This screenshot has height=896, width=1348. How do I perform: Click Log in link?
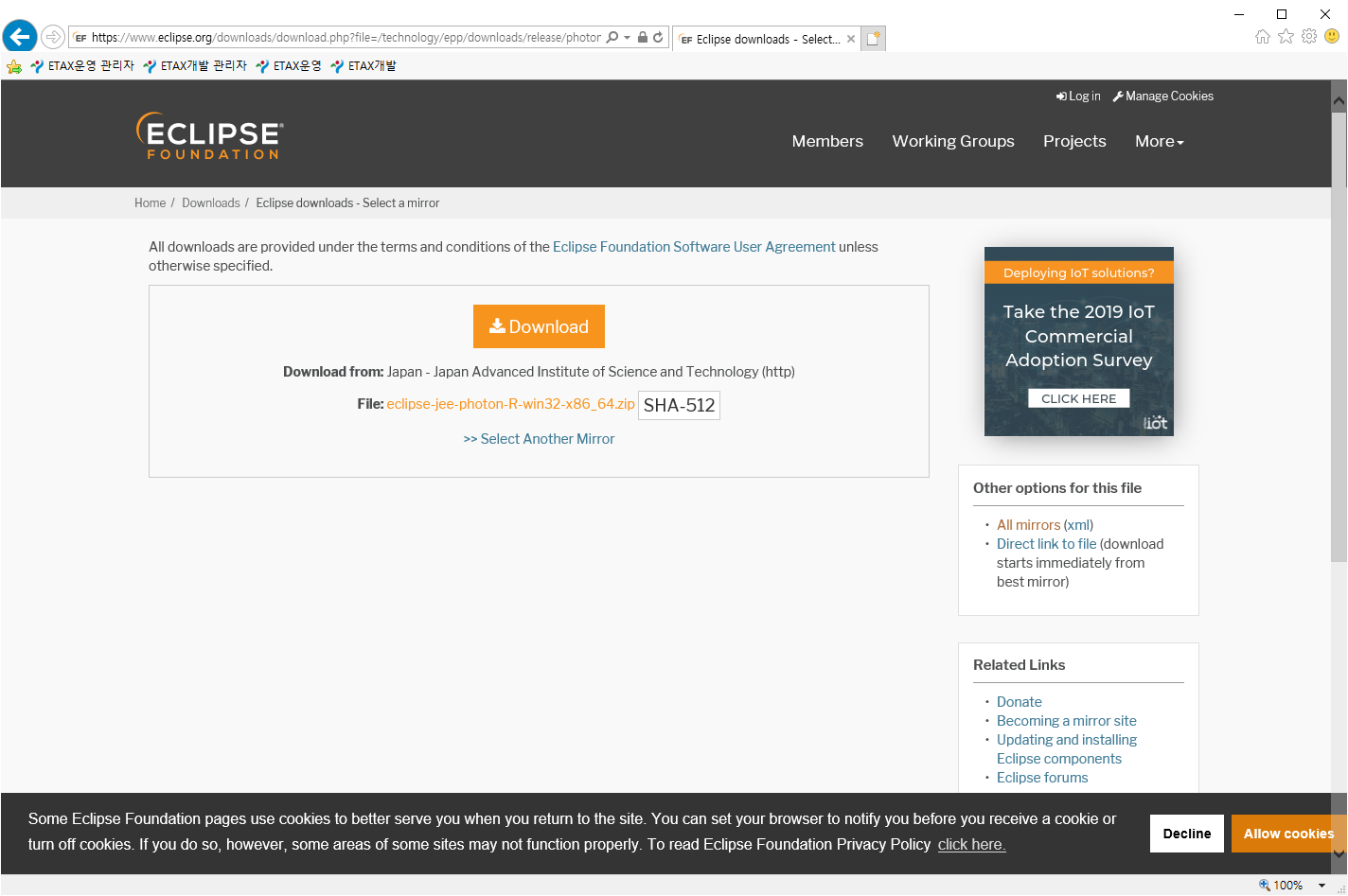point(1078,97)
